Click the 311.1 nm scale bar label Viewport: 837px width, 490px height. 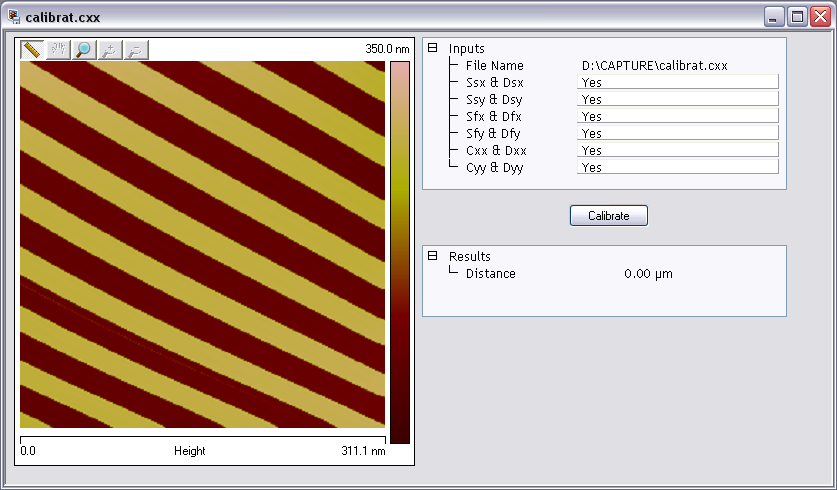(363, 451)
